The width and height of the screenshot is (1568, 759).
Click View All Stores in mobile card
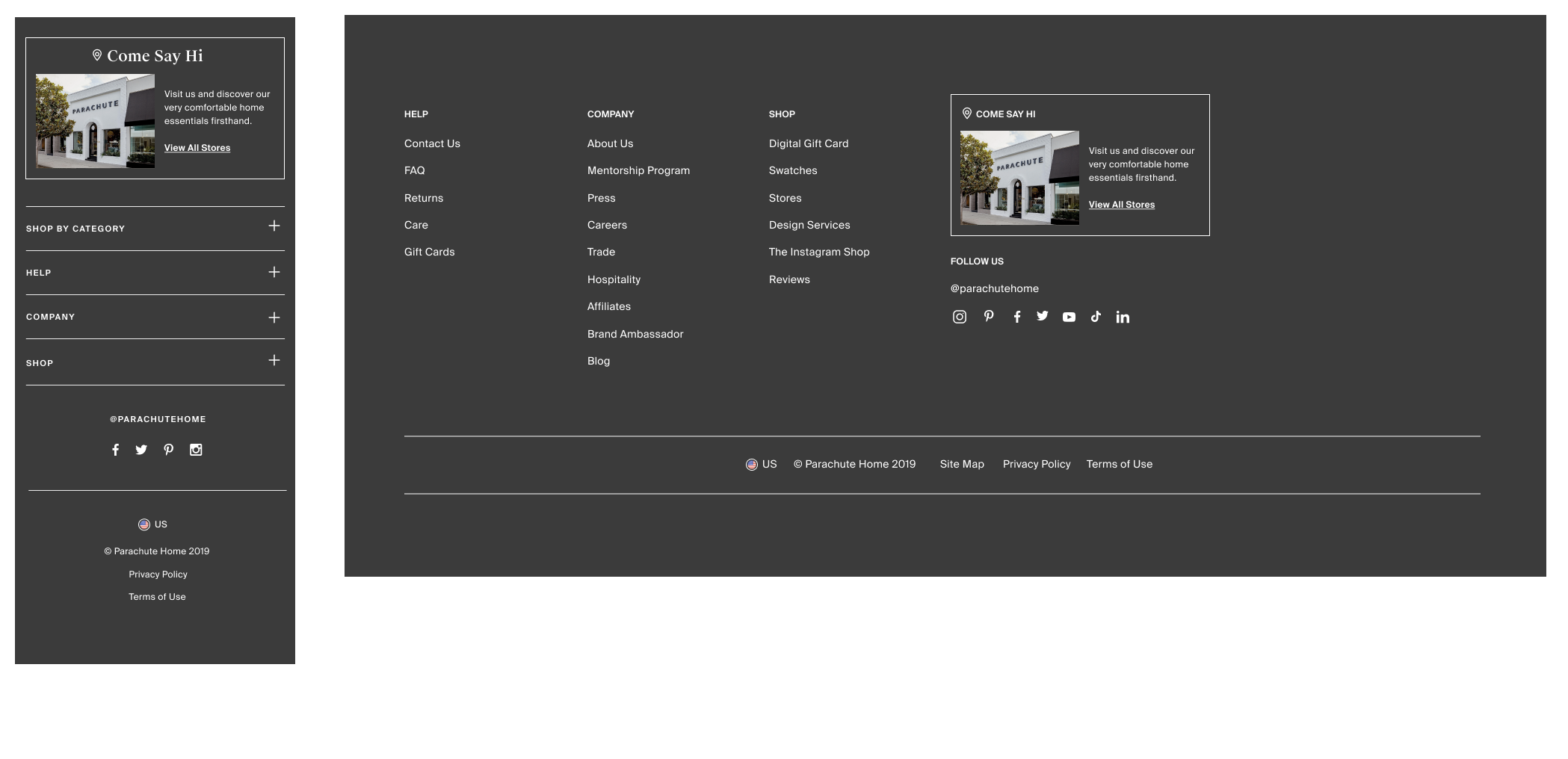click(x=197, y=148)
